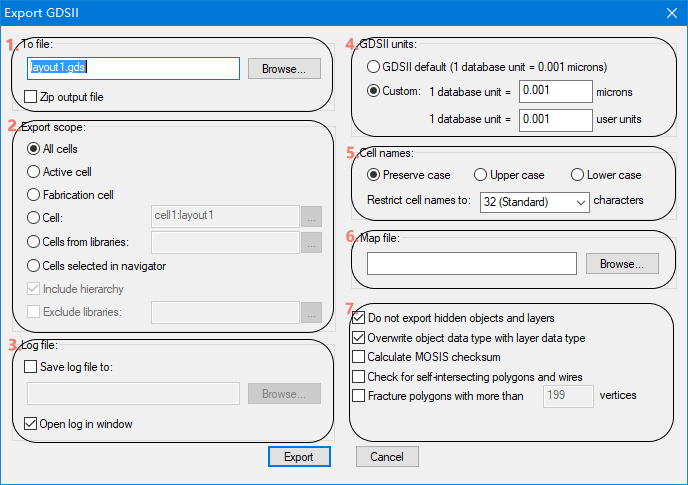Uncheck Open log in window

click(31, 424)
